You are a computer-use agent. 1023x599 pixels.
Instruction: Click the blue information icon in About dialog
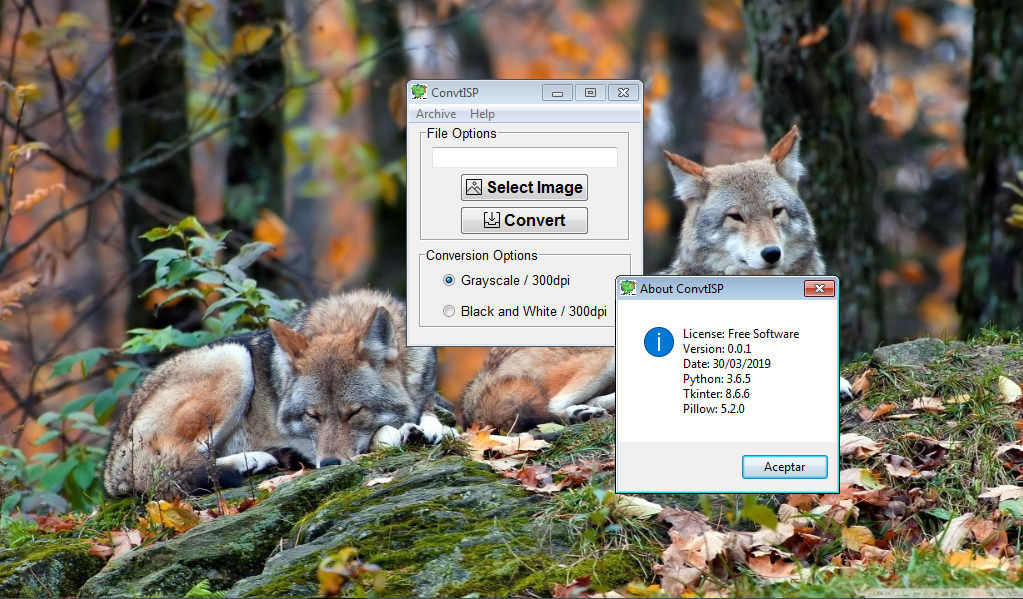coord(658,342)
